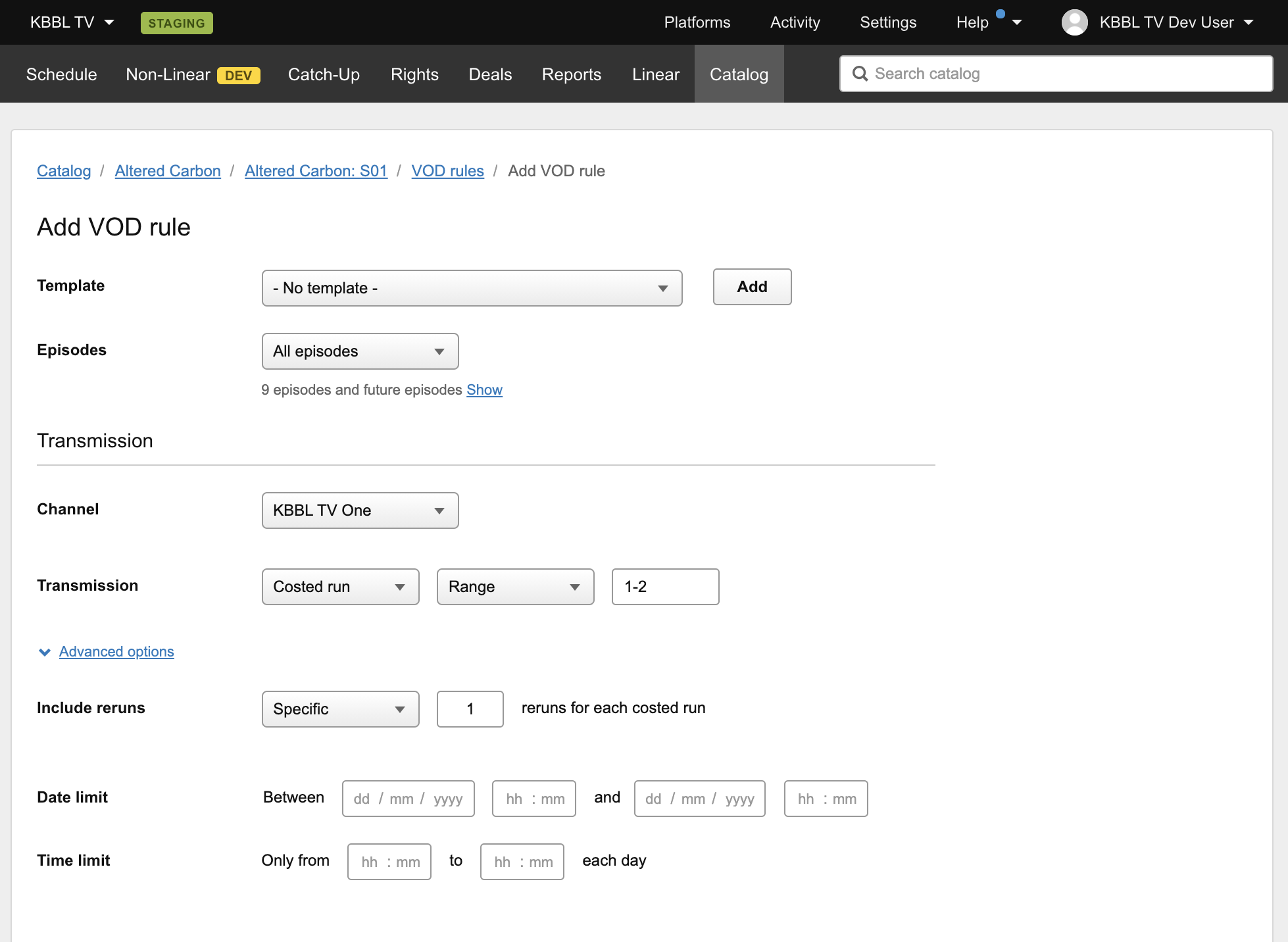Click the user avatar icon
Image resolution: width=1288 pixels, height=942 pixels.
click(1075, 22)
